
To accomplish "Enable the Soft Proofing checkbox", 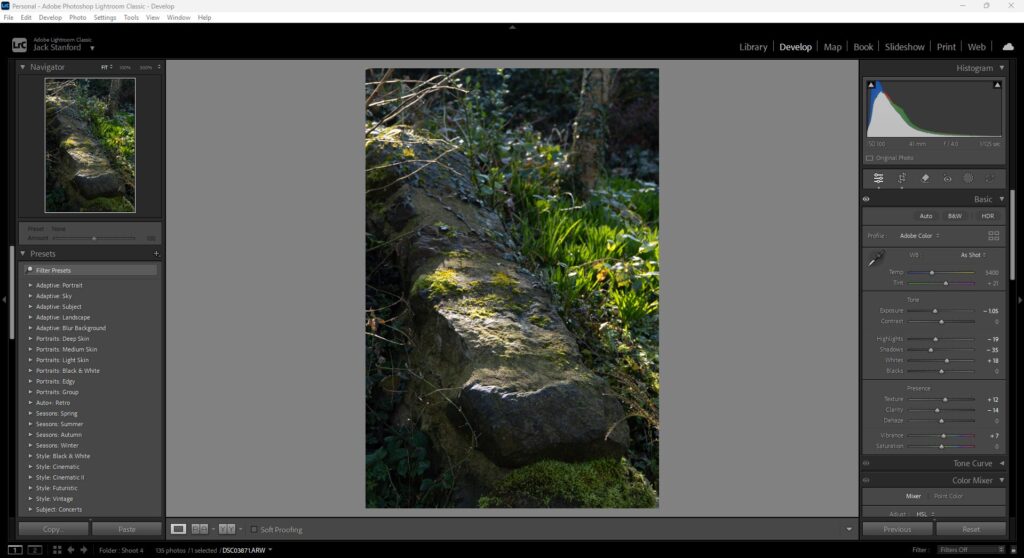I will (254, 529).
